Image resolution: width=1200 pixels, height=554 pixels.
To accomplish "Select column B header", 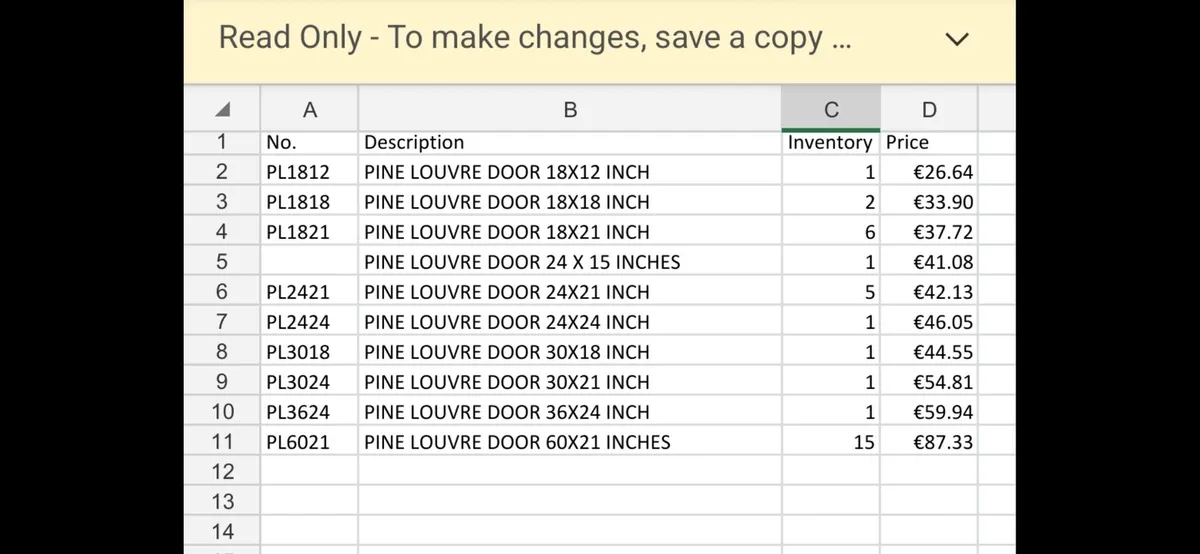I will pos(569,110).
